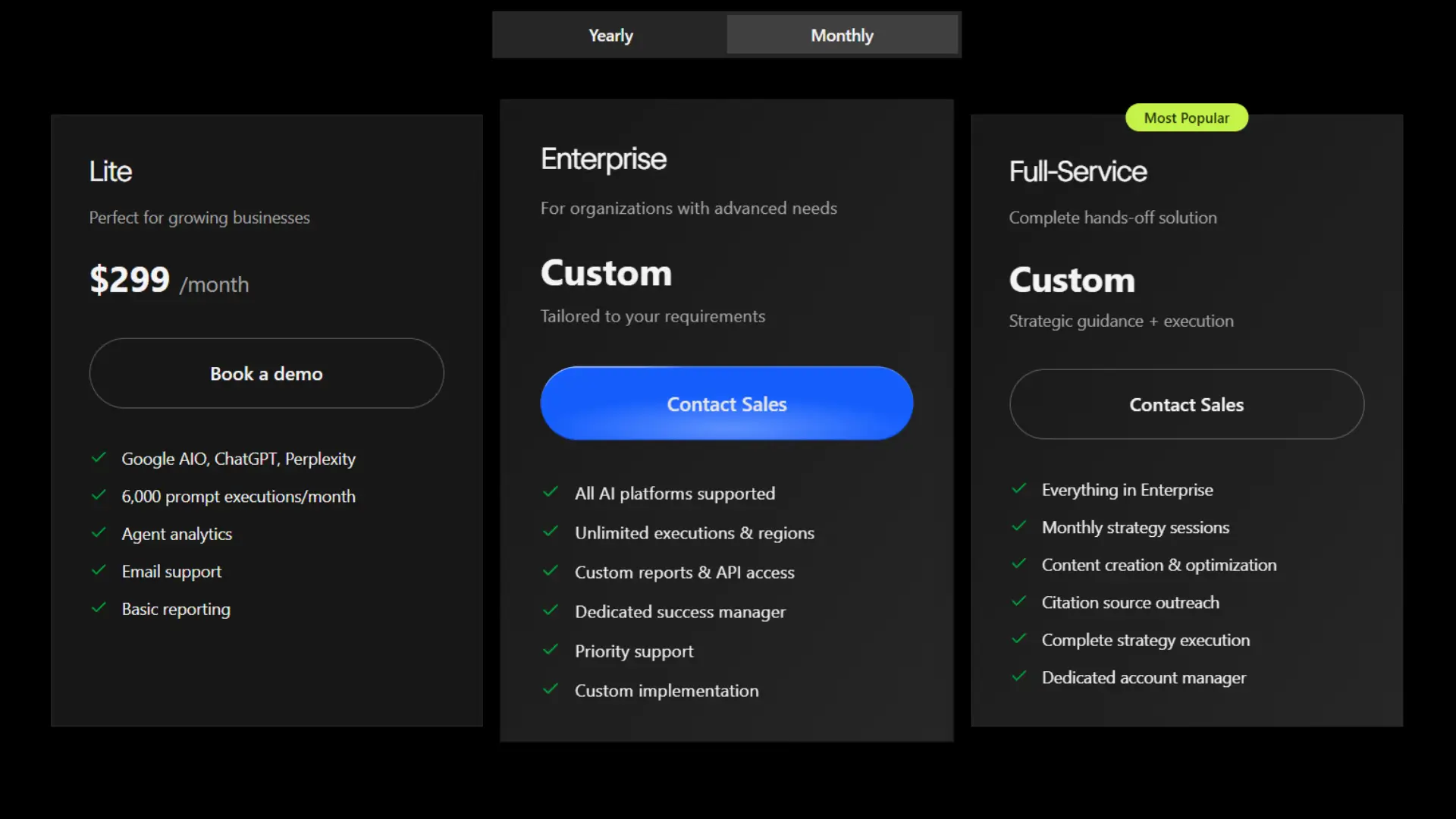Click the checkmark beside Citation source outreach
The width and height of the screenshot is (1456, 819).
(x=1018, y=601)
